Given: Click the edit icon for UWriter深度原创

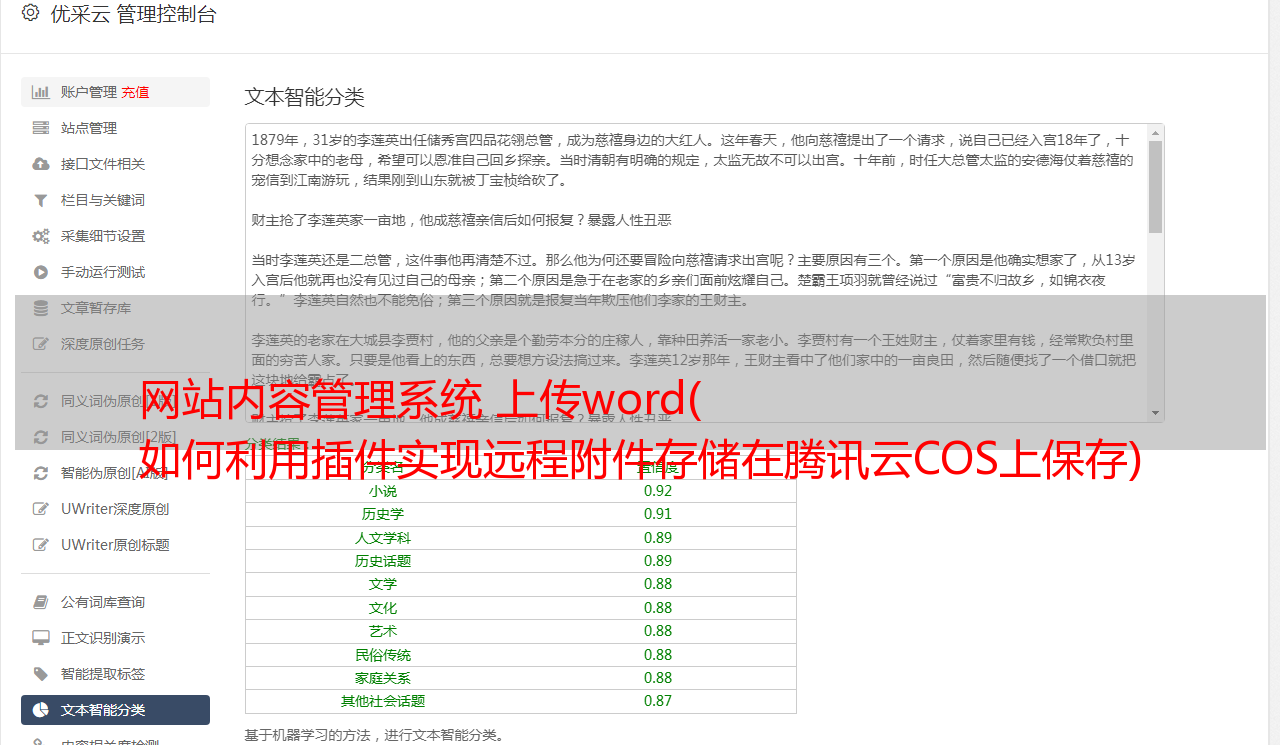Looking at the screenshot, I should pos(41,509).
